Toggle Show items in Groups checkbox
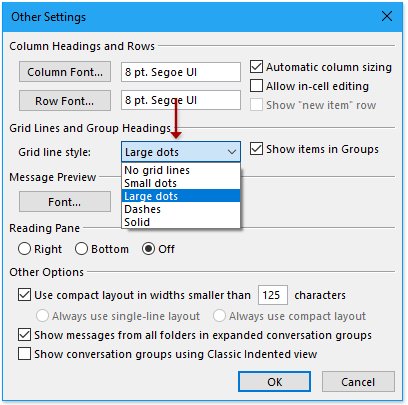Image resolution: width=408 pixels, height=405 pixels. [x=256, y=149]
